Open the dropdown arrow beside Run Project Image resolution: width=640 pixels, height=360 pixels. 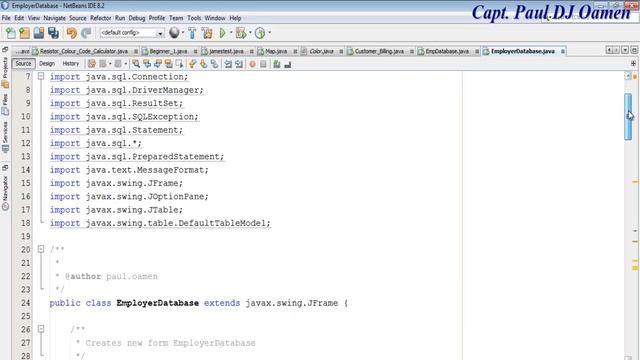(231, 33)
